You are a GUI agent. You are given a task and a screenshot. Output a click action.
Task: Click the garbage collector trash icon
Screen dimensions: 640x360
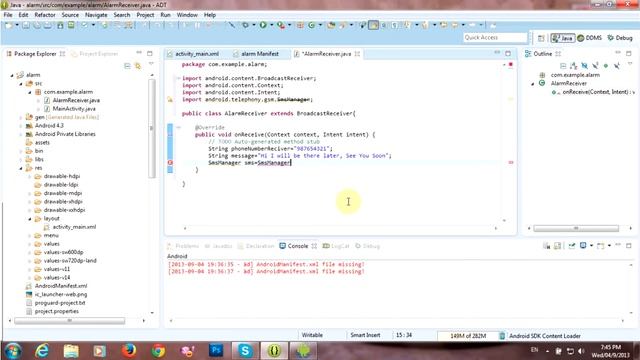click(x=502, y=336)
